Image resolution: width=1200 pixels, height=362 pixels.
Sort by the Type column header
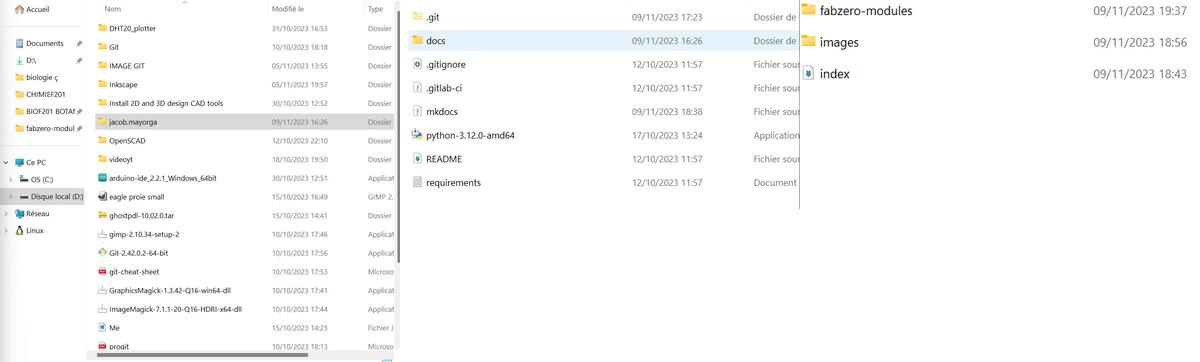pyautogui.click(x=376, y=9)
